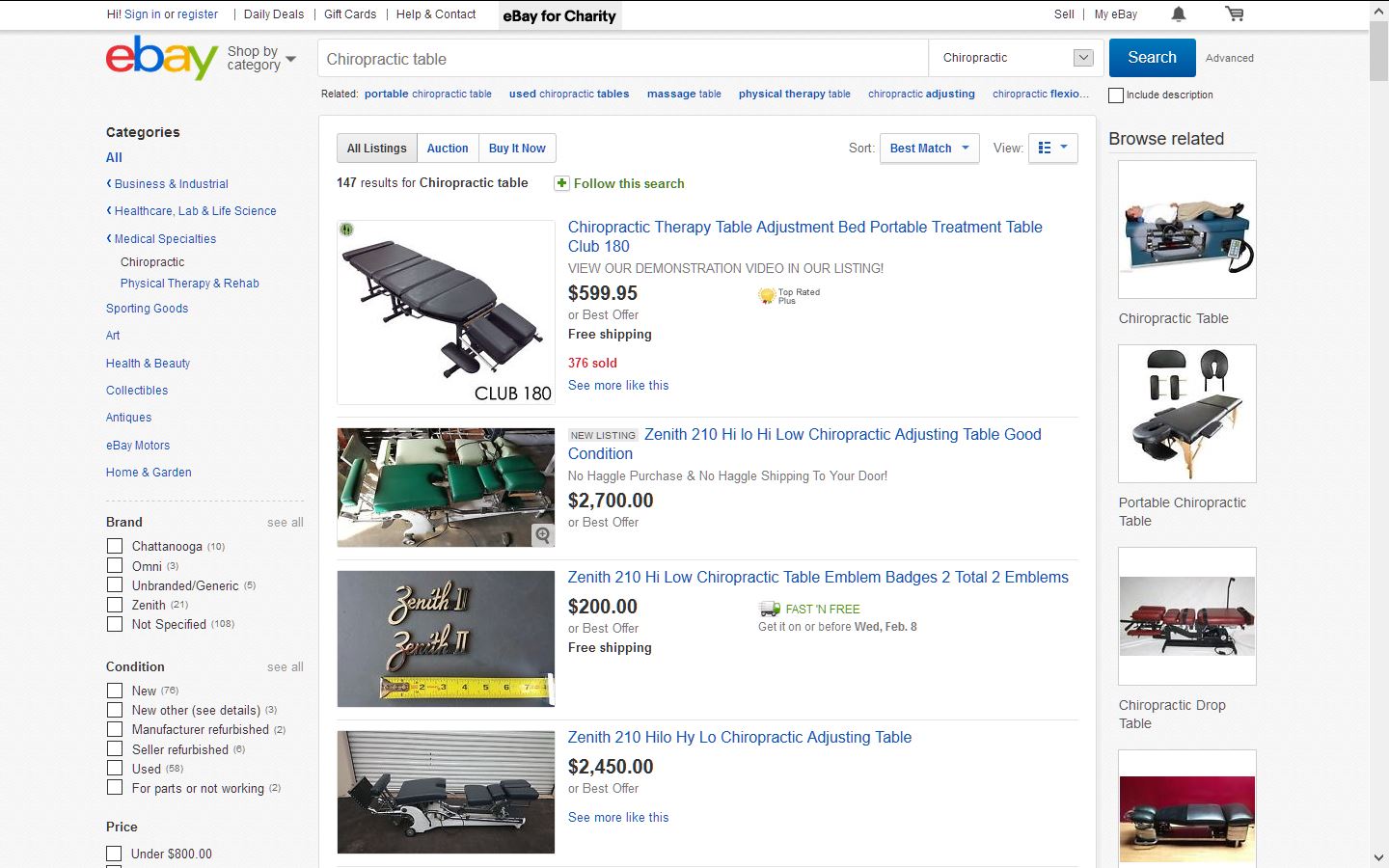Click the blue Search button
The width and height of the screenshot is (1389, 868).
[x=1153, y=58]
